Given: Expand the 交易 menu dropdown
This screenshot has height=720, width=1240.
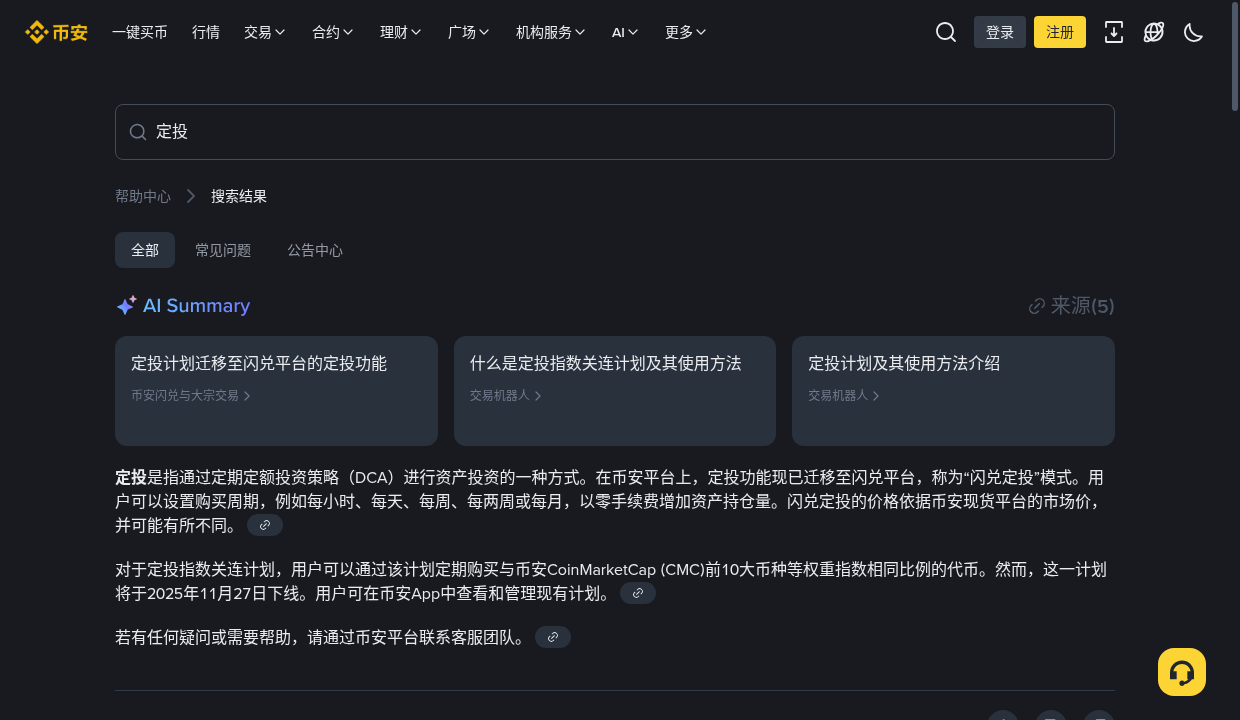Looking at the screenshot, I should point(265,32).
